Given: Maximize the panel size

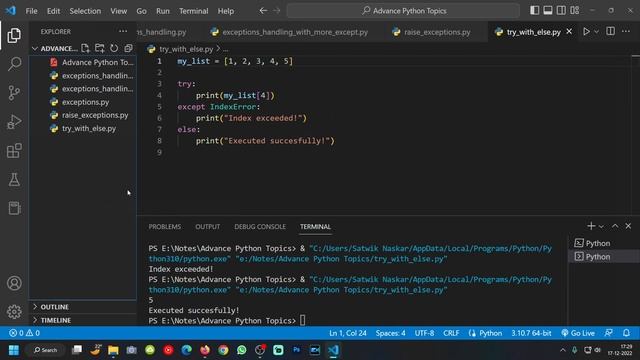Looking at the screenshot, I should 615,226.
